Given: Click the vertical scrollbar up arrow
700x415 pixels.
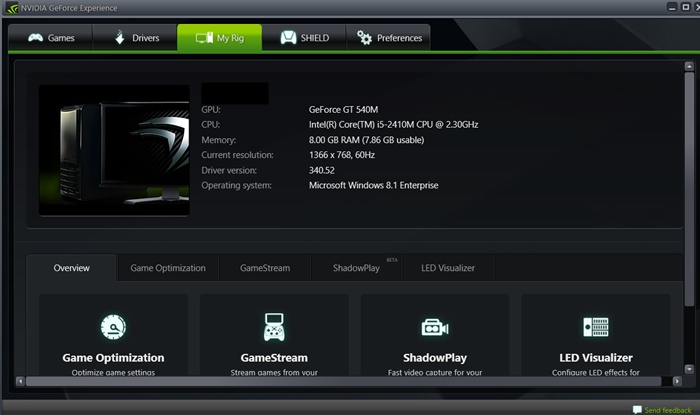Looking at the screenshot, I should [x=689, y=66].
